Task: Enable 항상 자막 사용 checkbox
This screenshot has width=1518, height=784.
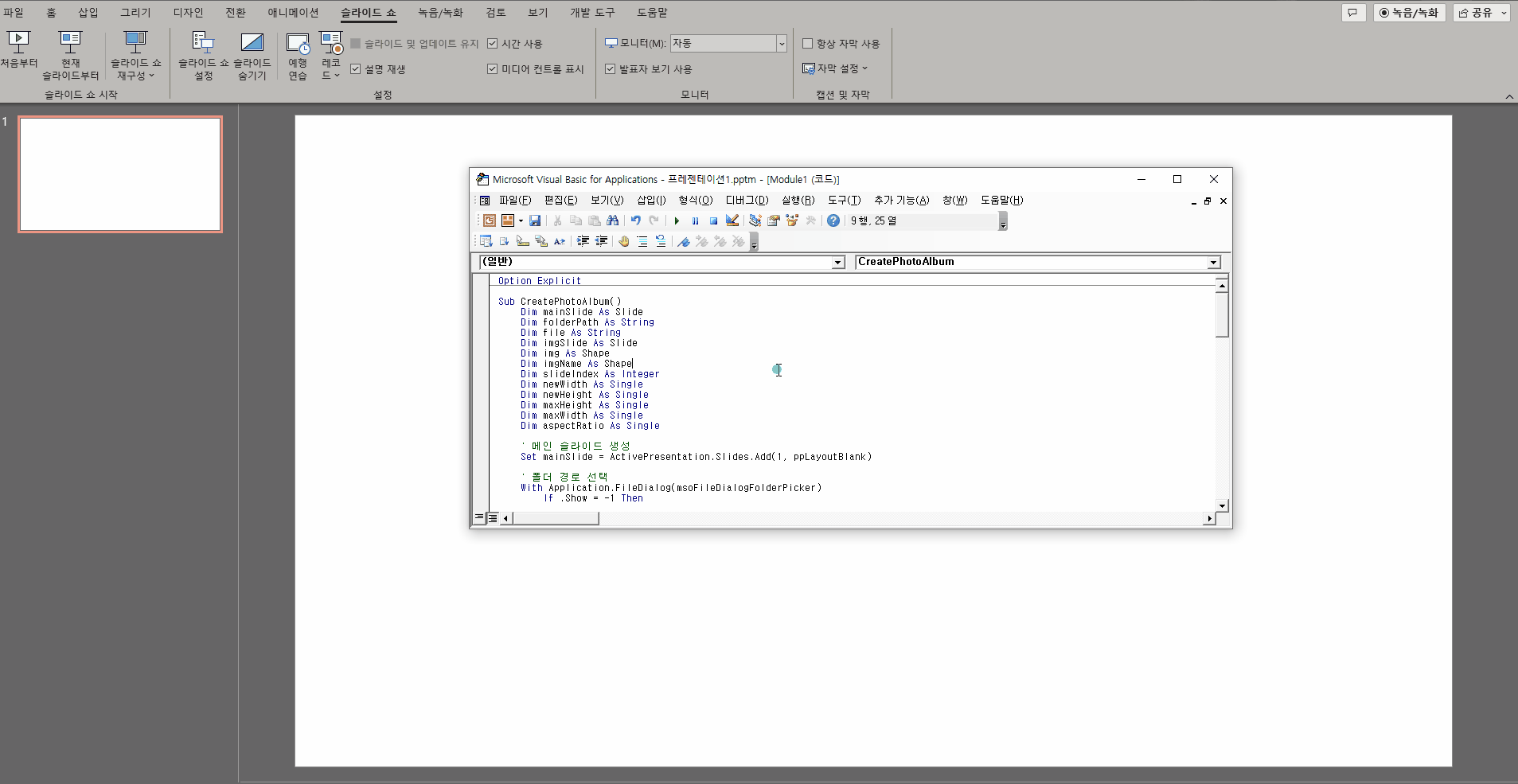Action: click(x=807, y=44)
